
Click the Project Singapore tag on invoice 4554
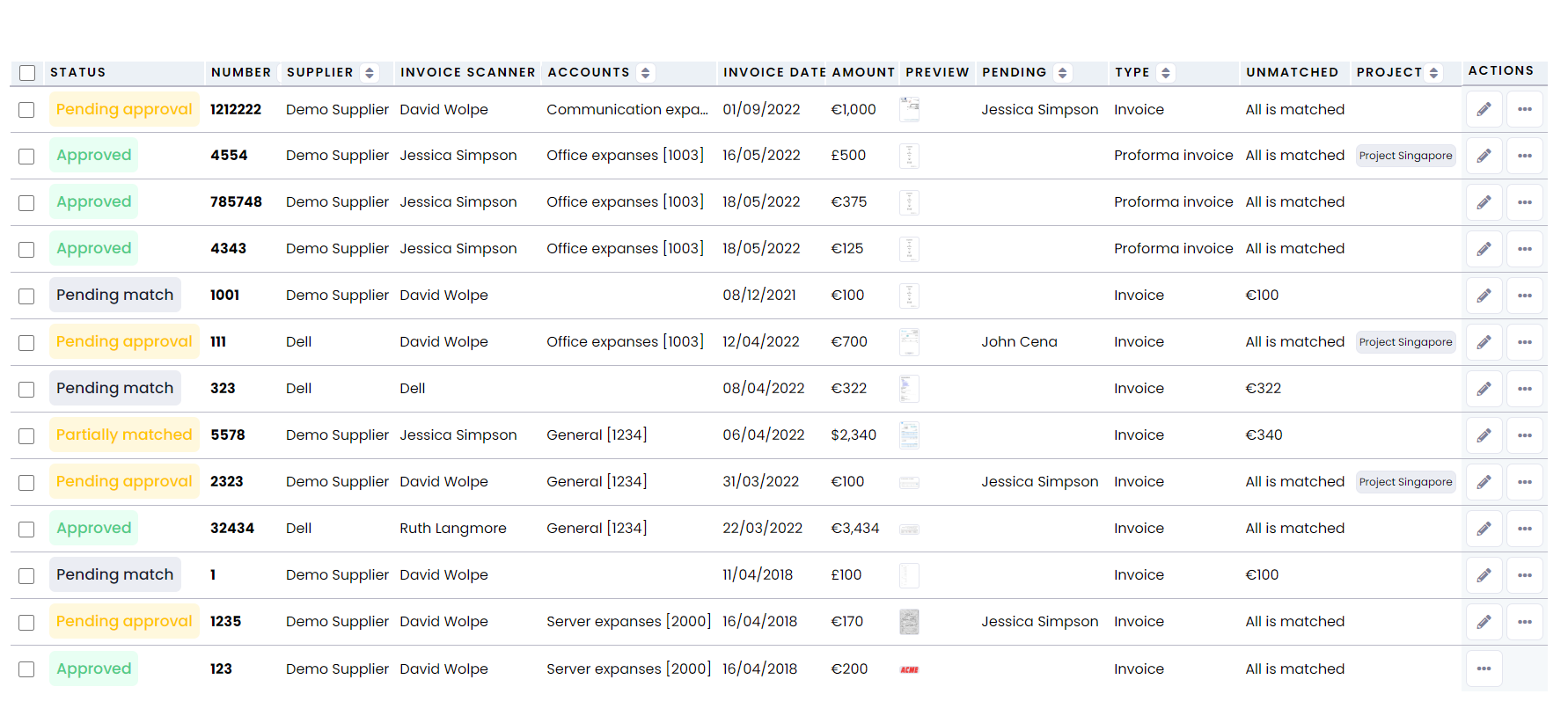(x=1405, y=156)
